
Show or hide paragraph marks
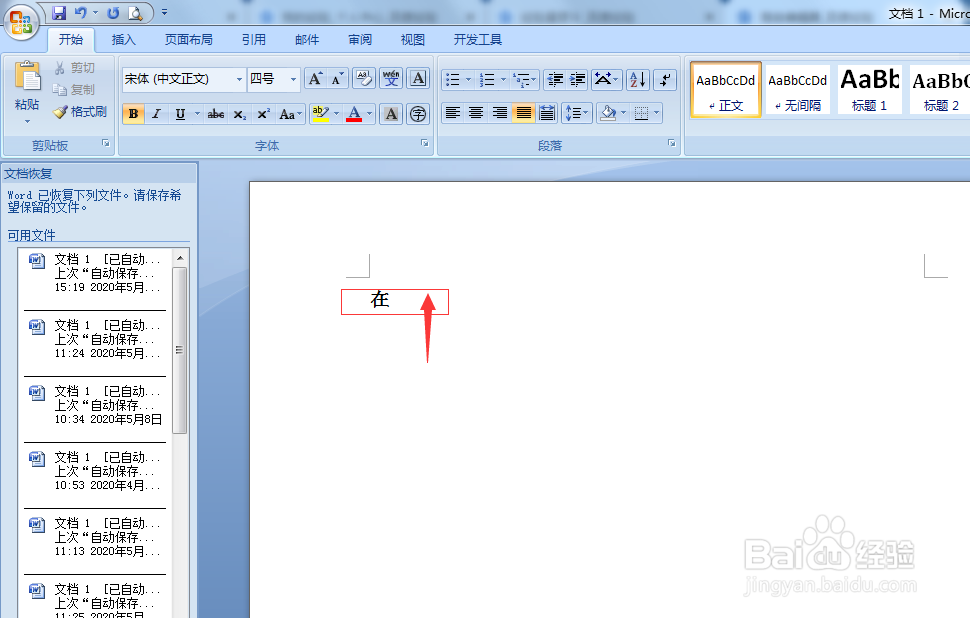[x=665, y=80]
